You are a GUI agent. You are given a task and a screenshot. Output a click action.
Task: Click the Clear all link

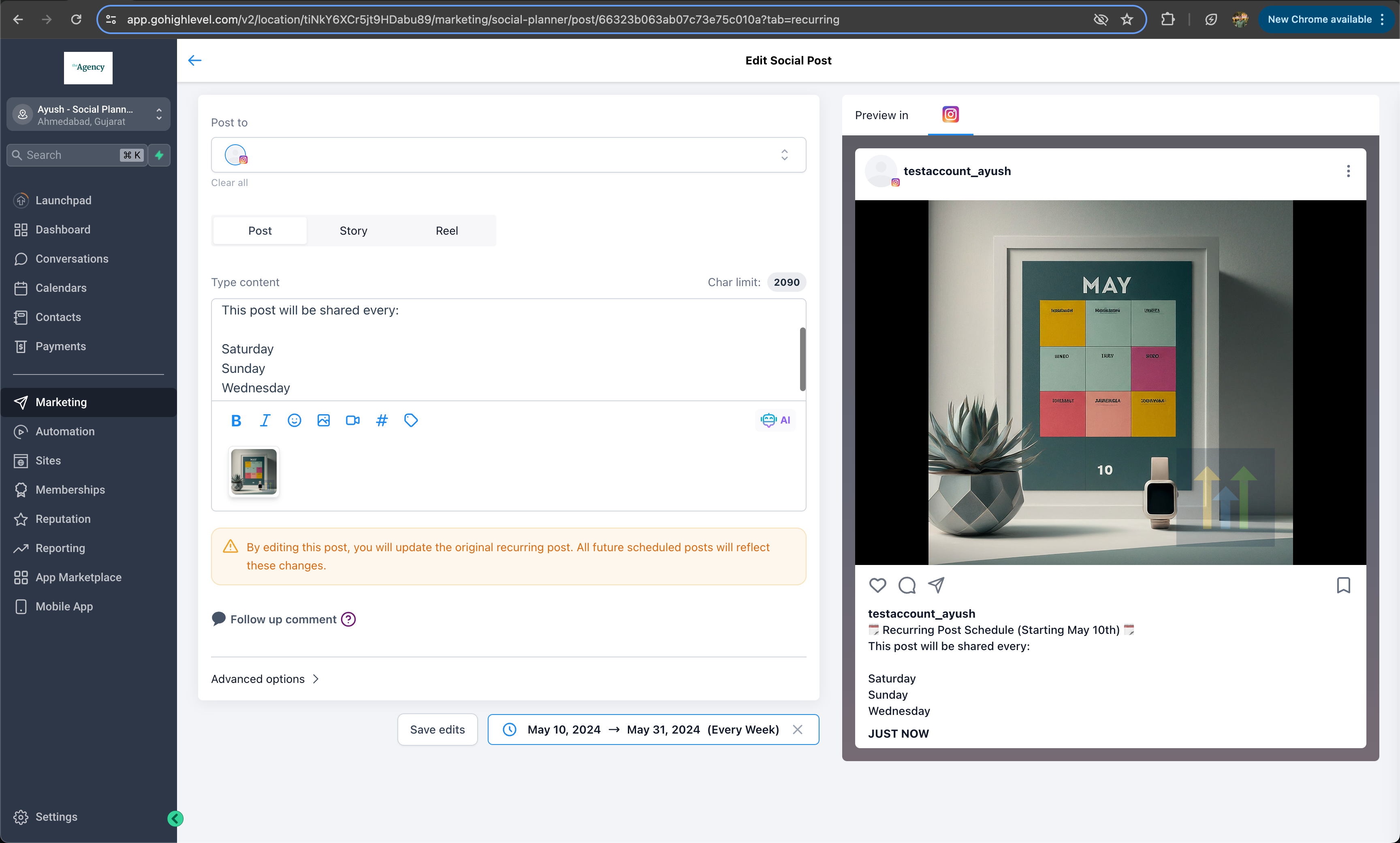point(229,183)
